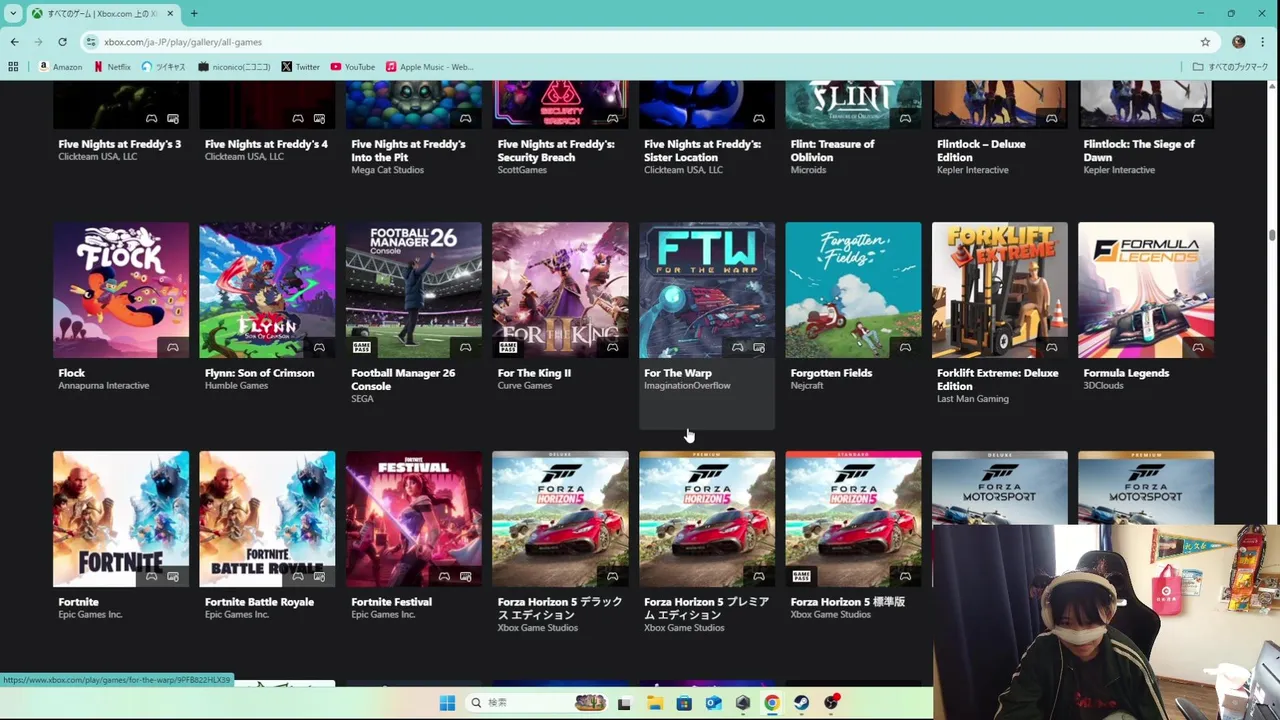
Task: Open File Explorer from the taskbar
Action: pos(654,703)
